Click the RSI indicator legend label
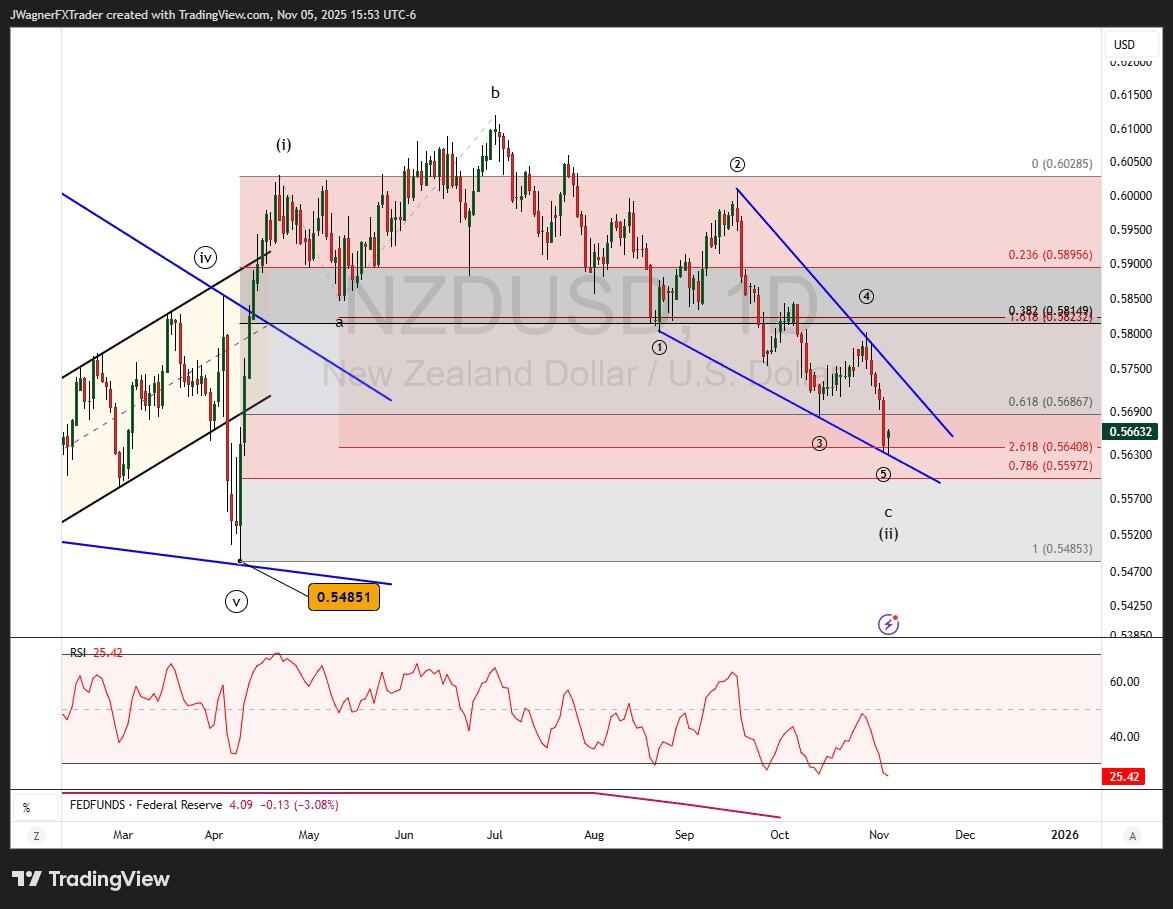Screen dimensions: 1173x909 [78, 652]
